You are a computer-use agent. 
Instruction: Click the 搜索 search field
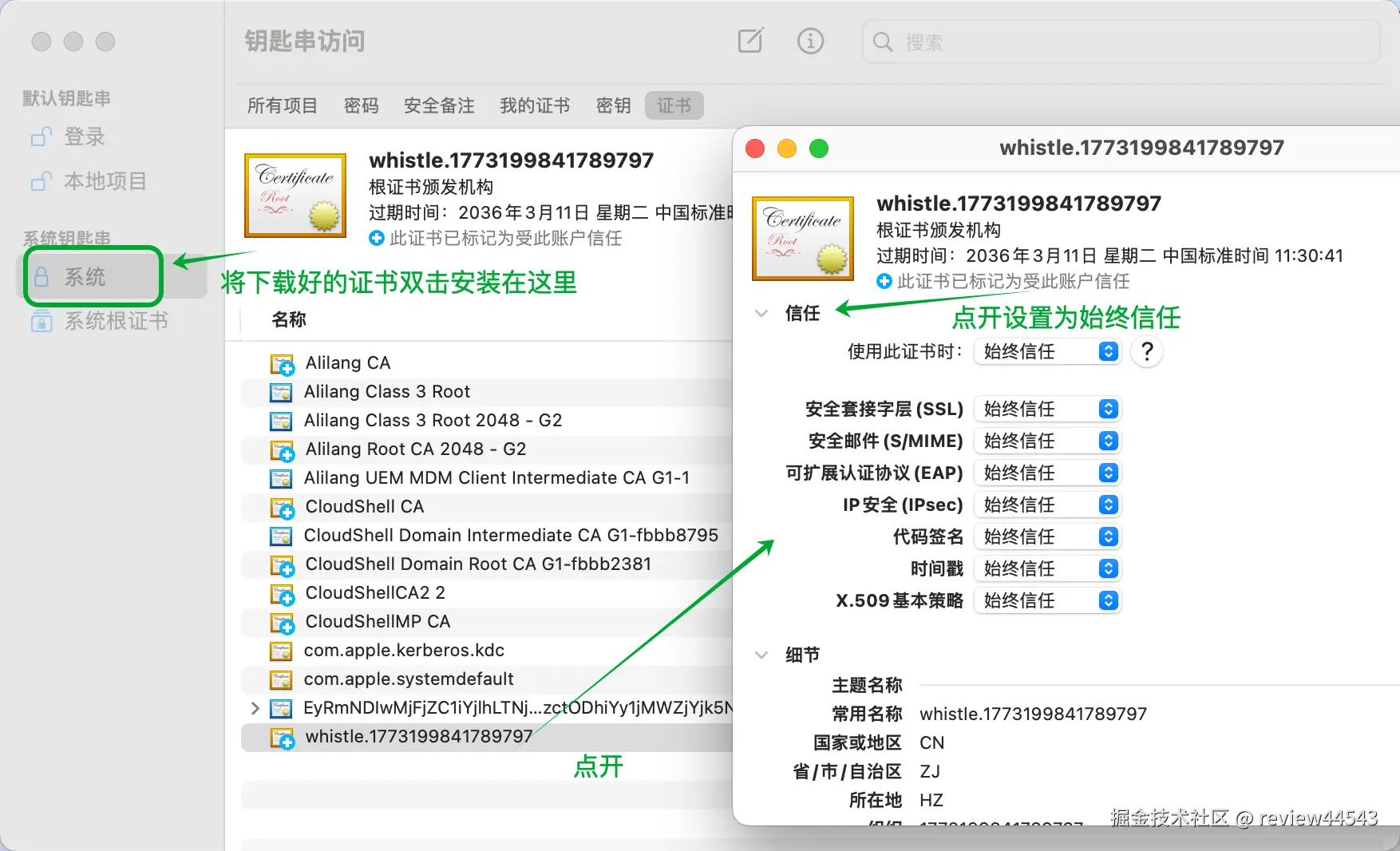(1121, 42)
